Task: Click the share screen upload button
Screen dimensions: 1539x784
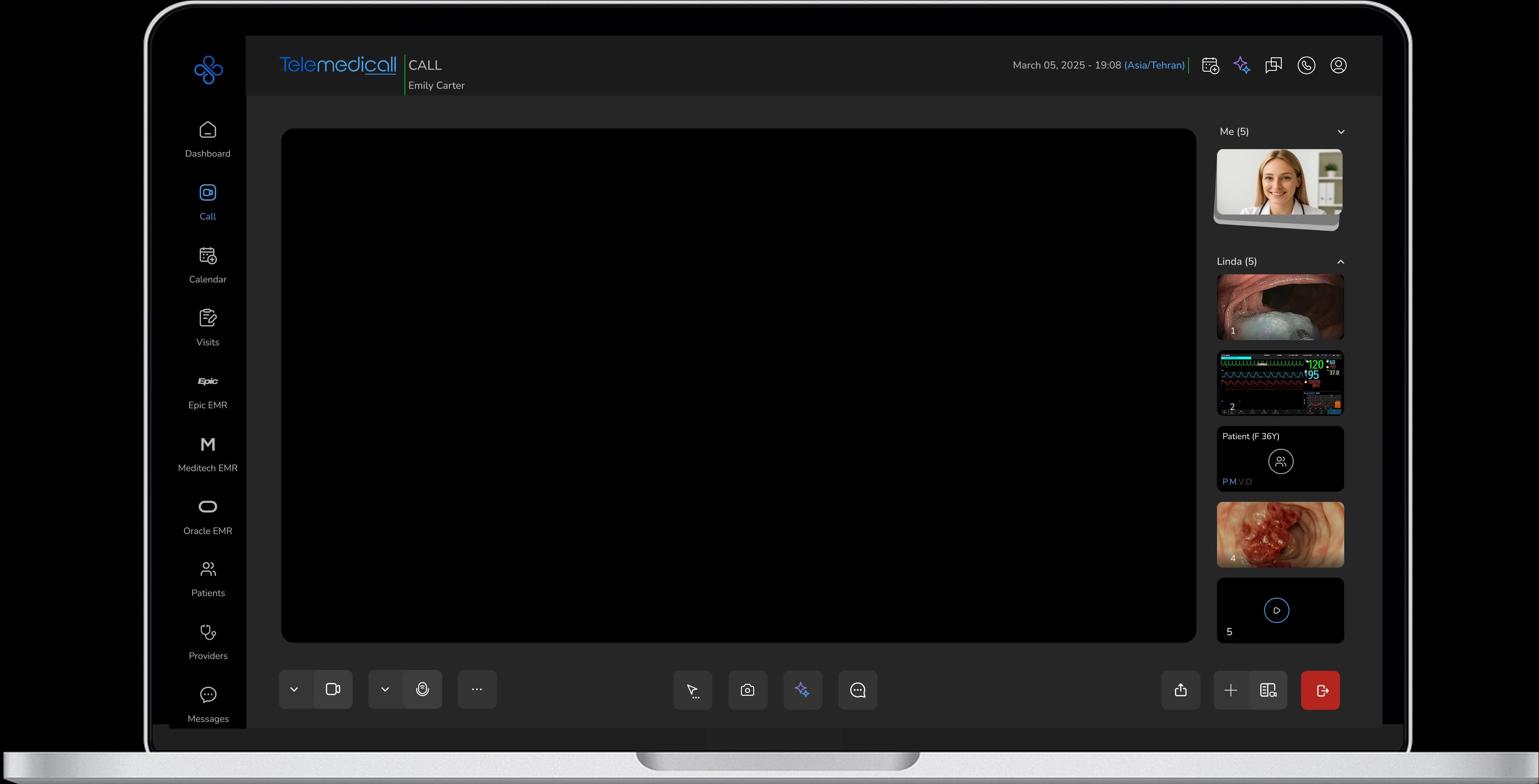Action: [1180, 690]
